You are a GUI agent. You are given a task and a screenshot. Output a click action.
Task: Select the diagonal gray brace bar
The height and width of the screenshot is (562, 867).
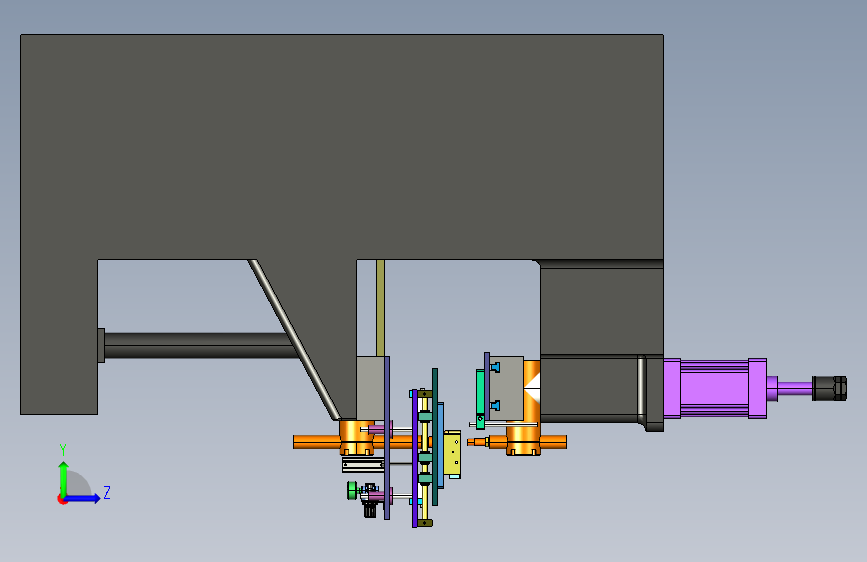pos(293,339)
